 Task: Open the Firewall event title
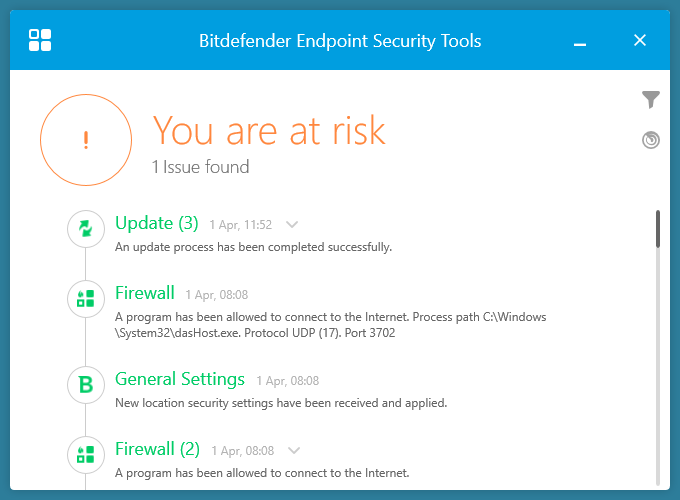pyautogui.click(x=145, y=293)
